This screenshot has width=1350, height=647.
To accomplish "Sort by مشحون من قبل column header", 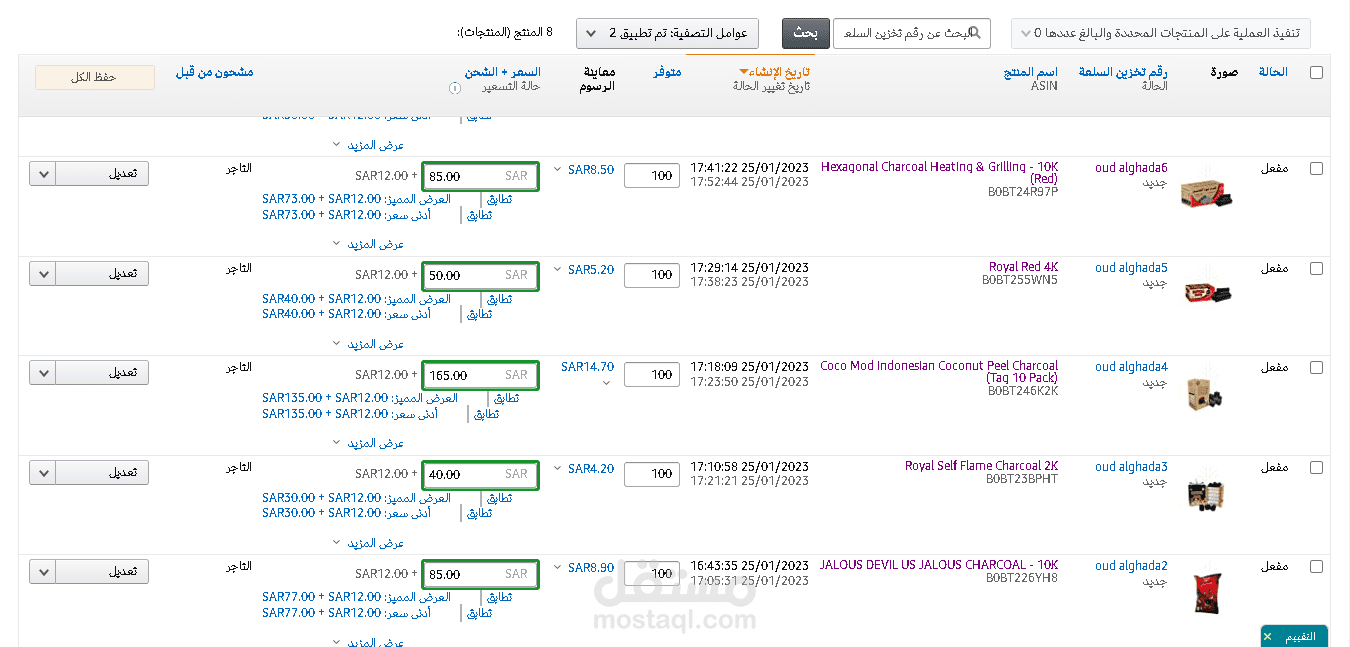I will [214, 72].
